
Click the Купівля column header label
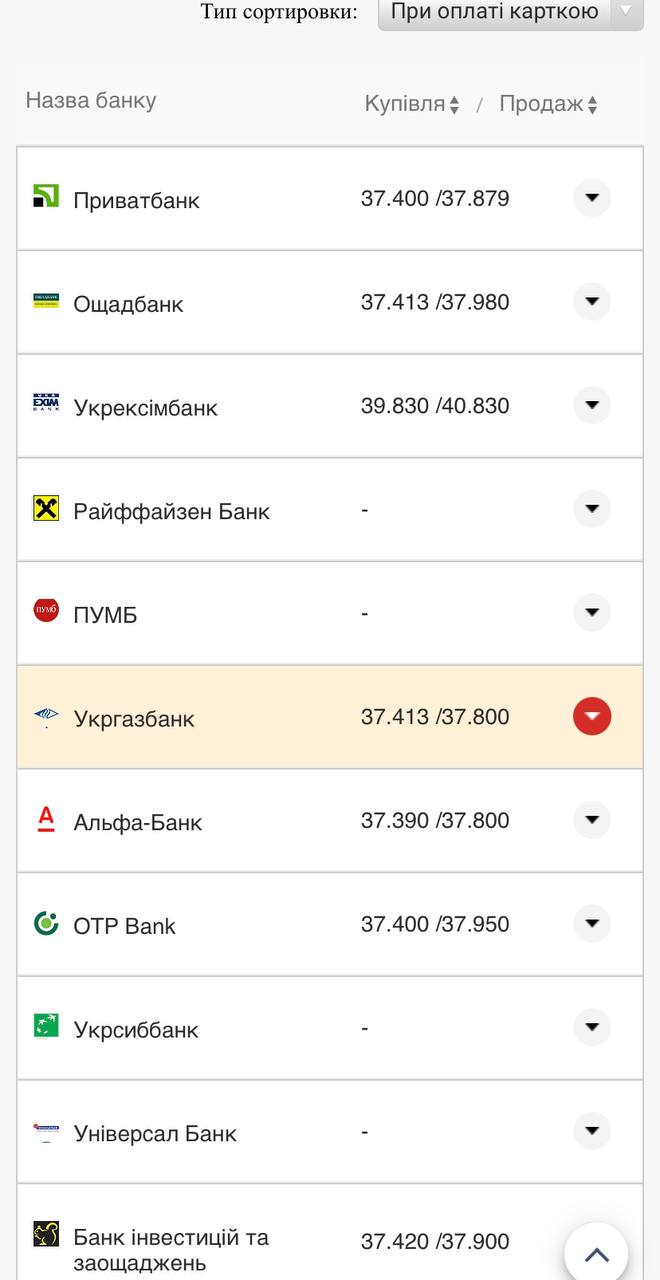click(403, 102)
